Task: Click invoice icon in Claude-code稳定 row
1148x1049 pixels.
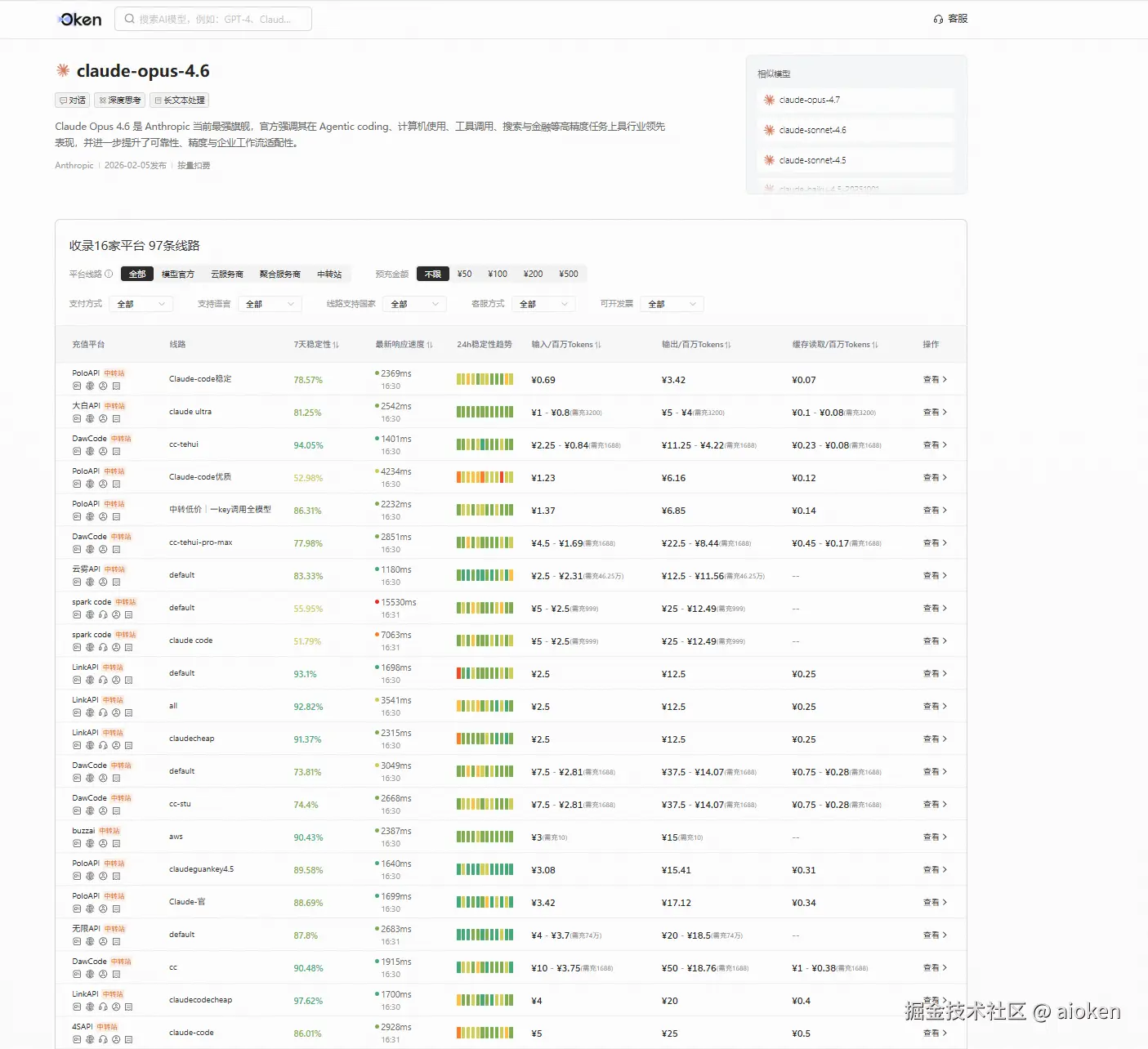Action: coord(116,386)
